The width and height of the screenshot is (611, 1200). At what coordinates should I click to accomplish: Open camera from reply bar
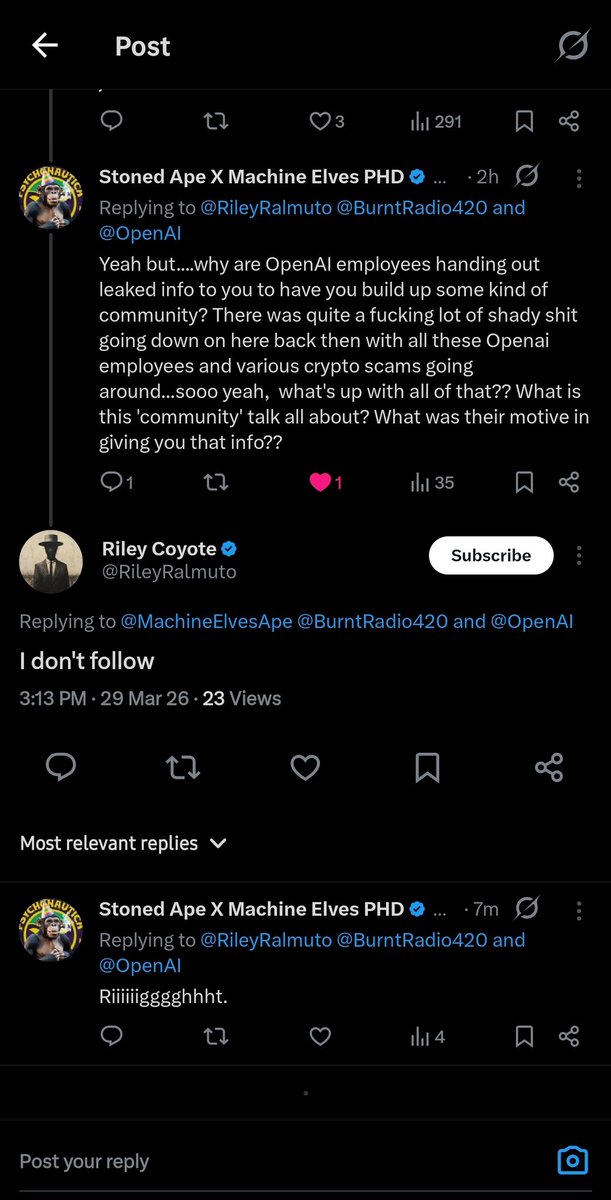coord(572,1160)
